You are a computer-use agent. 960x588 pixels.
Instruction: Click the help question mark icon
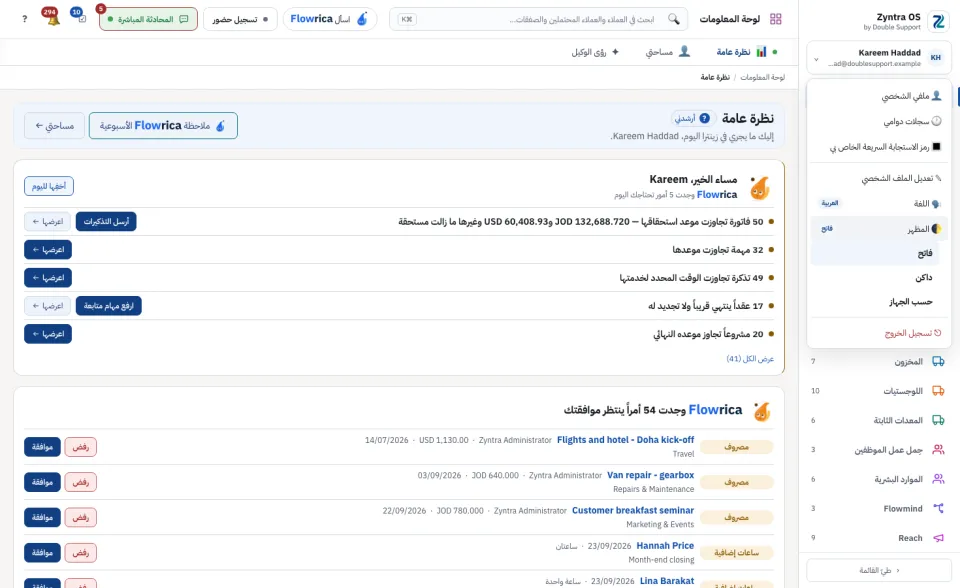click(x=24, y=19)
